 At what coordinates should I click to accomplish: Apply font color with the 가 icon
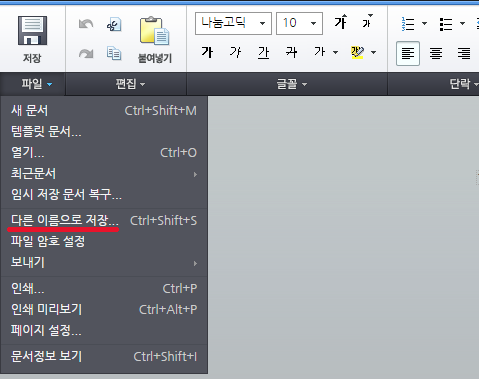[319, 52]
